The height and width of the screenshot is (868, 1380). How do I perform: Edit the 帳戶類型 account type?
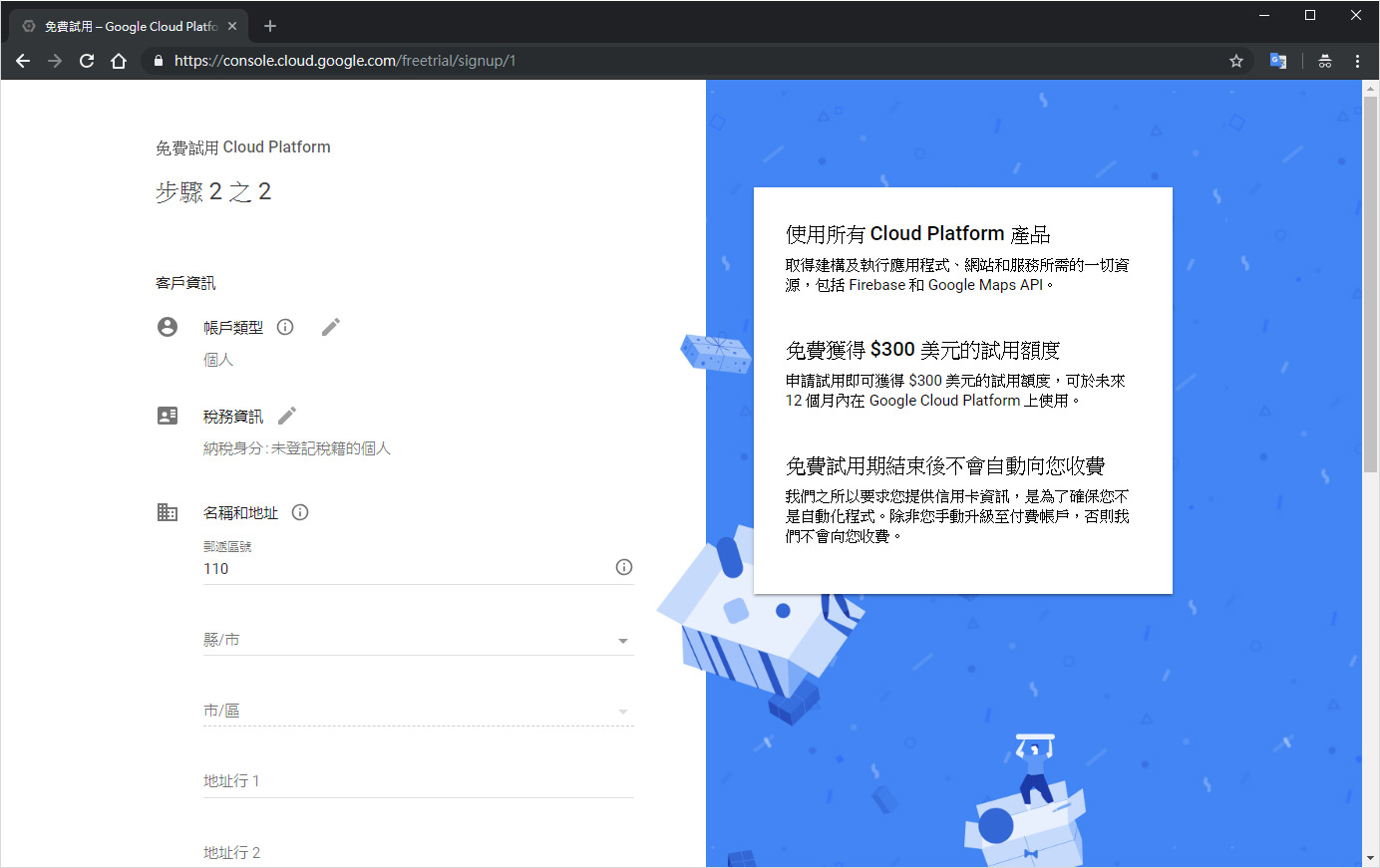pyautogui.click(x=331, y=327)
